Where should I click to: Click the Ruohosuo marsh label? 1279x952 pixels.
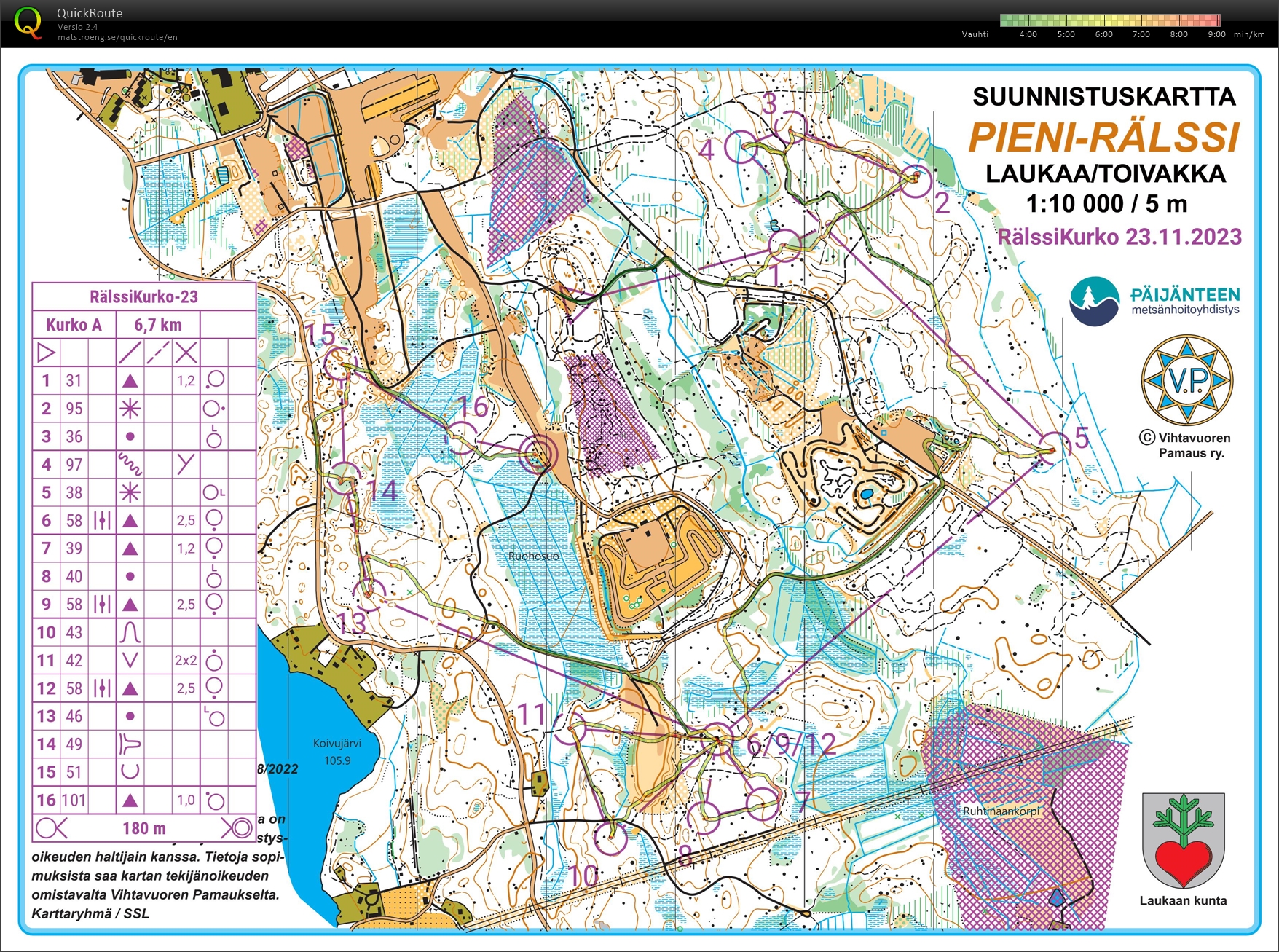point(533,556)
